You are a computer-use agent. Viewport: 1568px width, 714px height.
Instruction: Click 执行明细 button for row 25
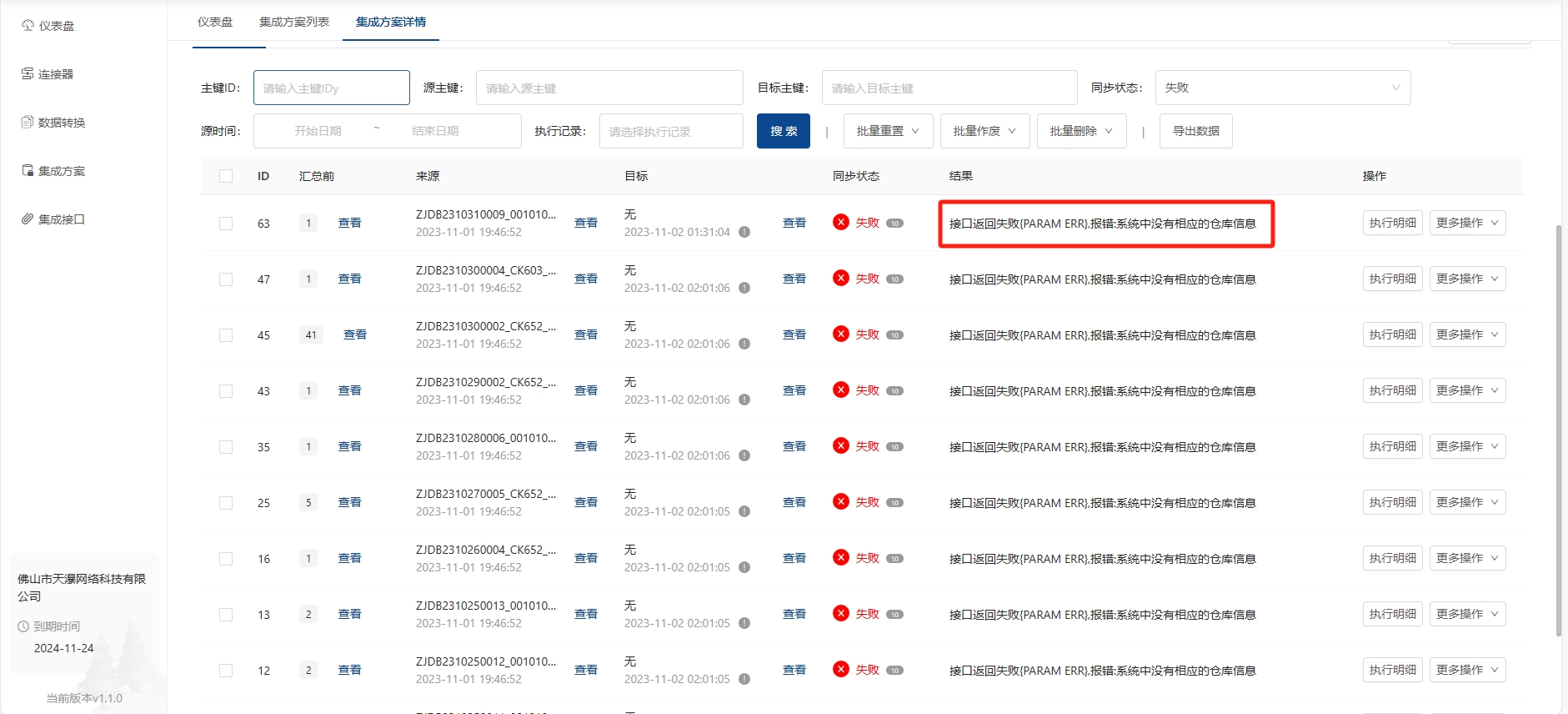pyautogui.click(x=1392, y=502)
